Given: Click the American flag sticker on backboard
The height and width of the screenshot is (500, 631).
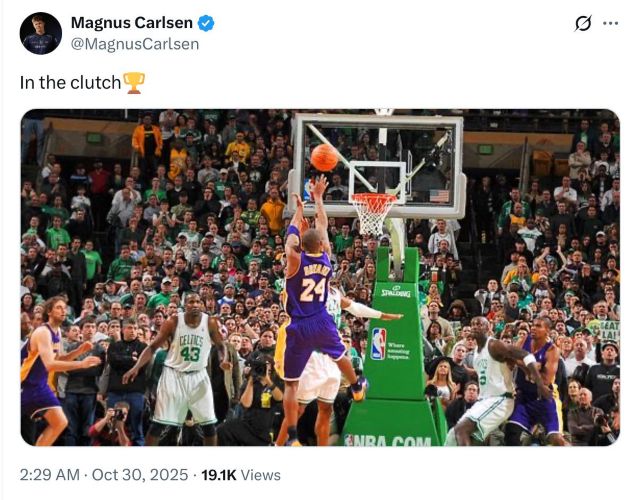Looking at the screenshot, I should 439,196.
